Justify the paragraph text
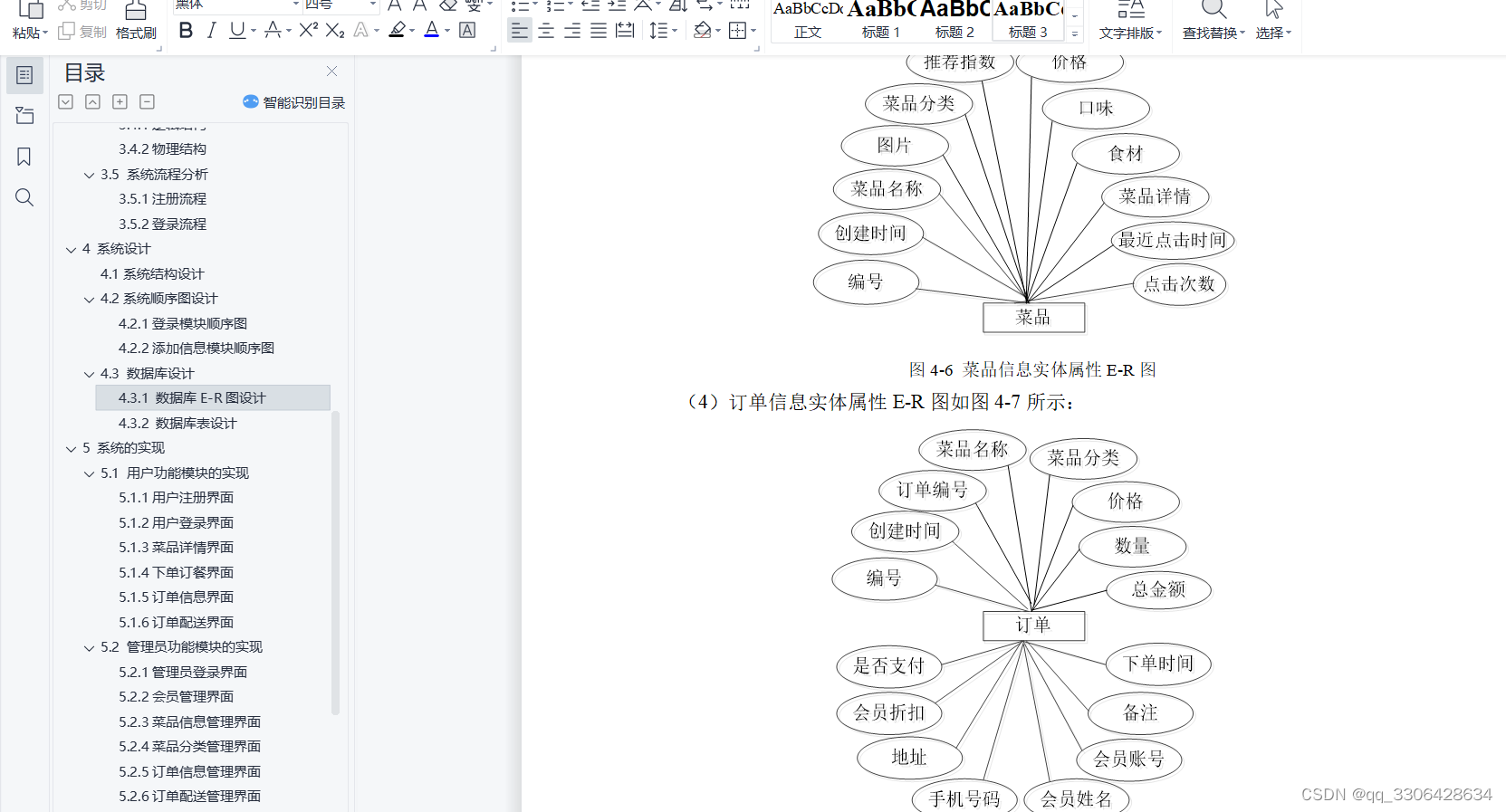 click(x=599, y=31)
